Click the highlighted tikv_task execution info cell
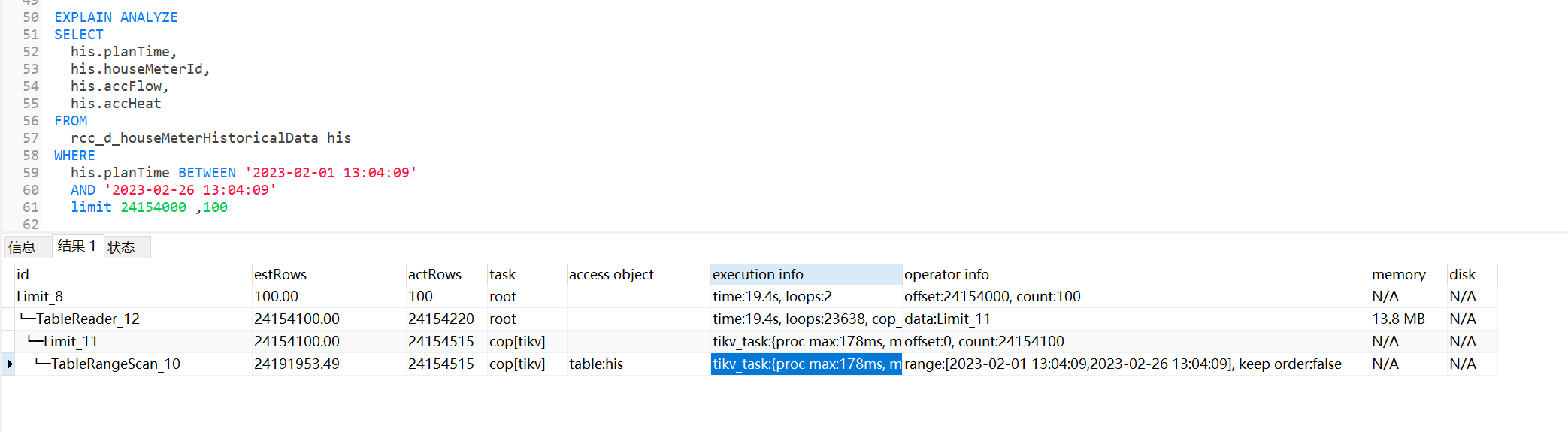 click(x=806, y=364)
